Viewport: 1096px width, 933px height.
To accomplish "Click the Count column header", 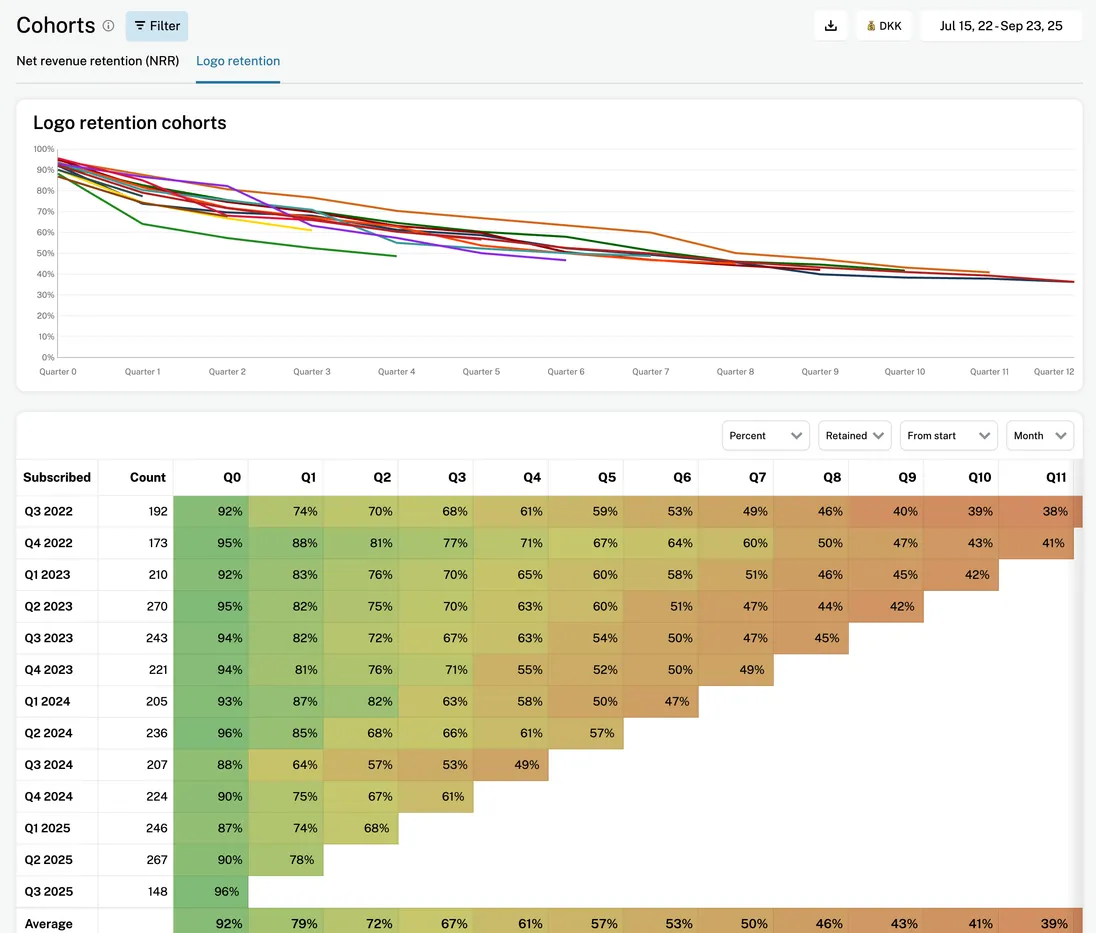I will click(148, 478).
